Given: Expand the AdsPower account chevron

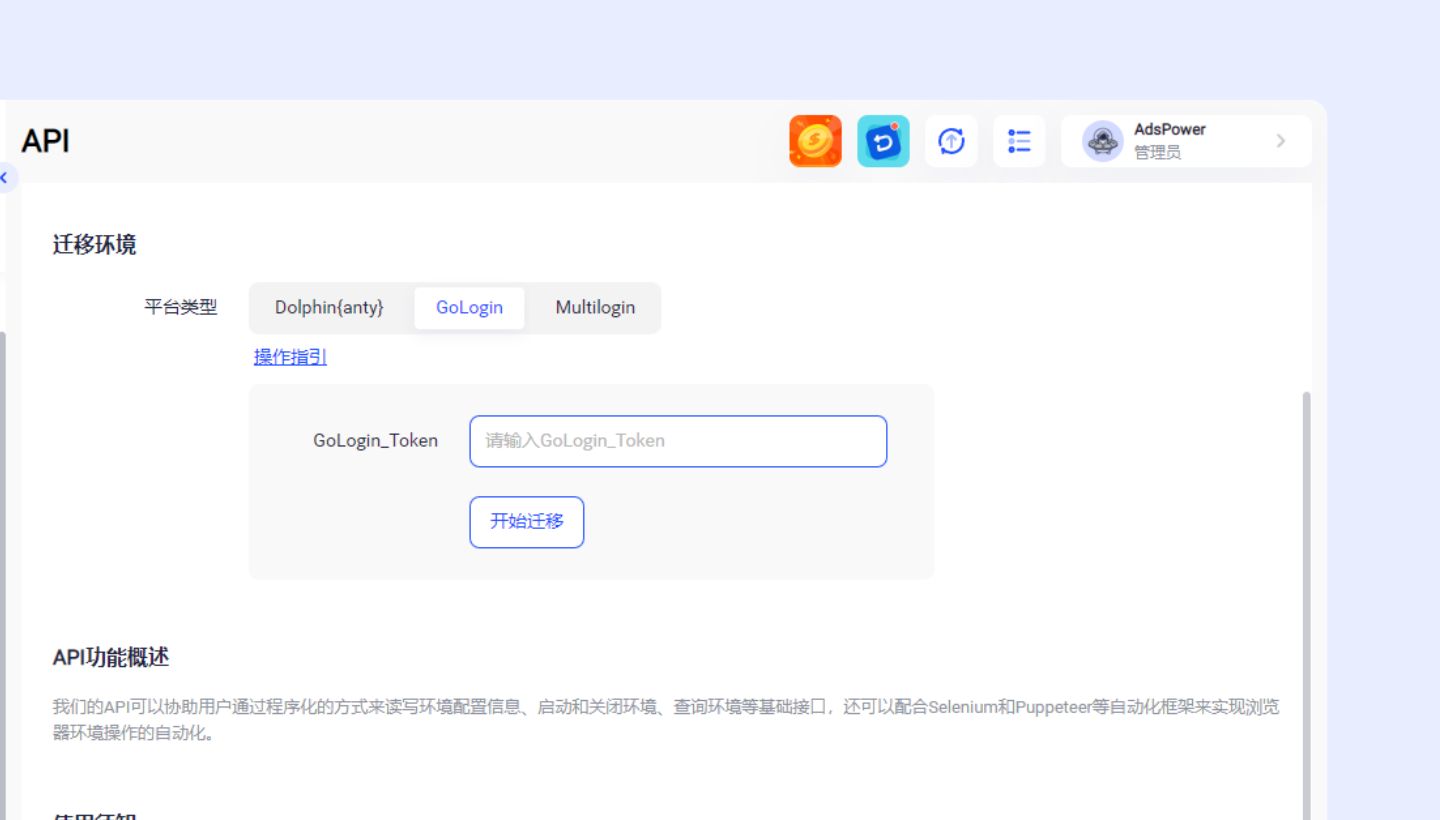Looking at the screenshot, I should 1280,141.
